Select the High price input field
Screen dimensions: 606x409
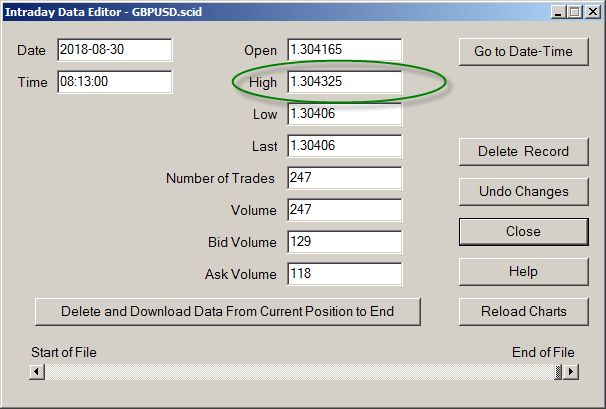[345, 82]
